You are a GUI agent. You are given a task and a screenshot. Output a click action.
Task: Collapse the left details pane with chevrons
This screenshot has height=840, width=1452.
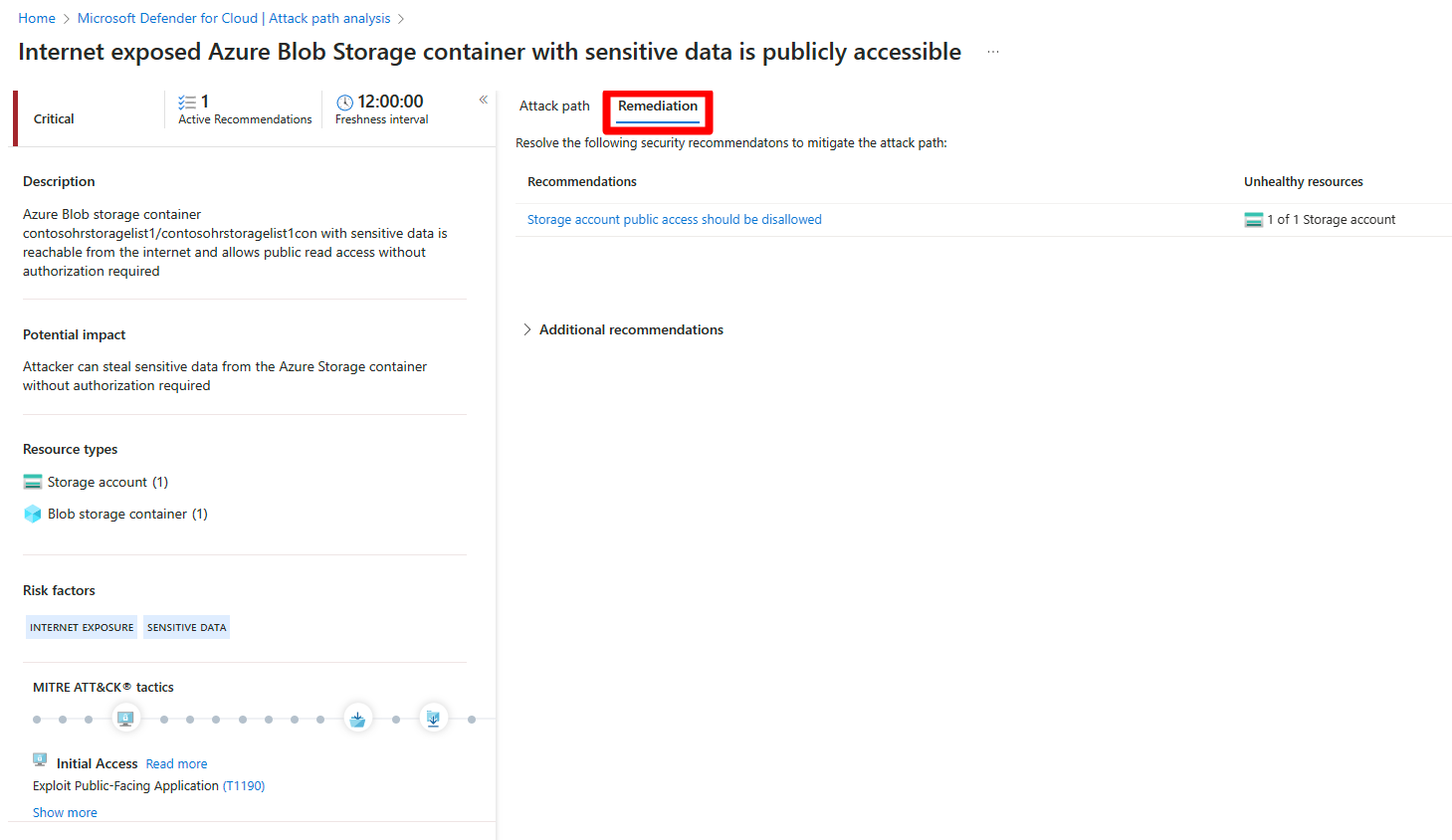coord(484,100)
